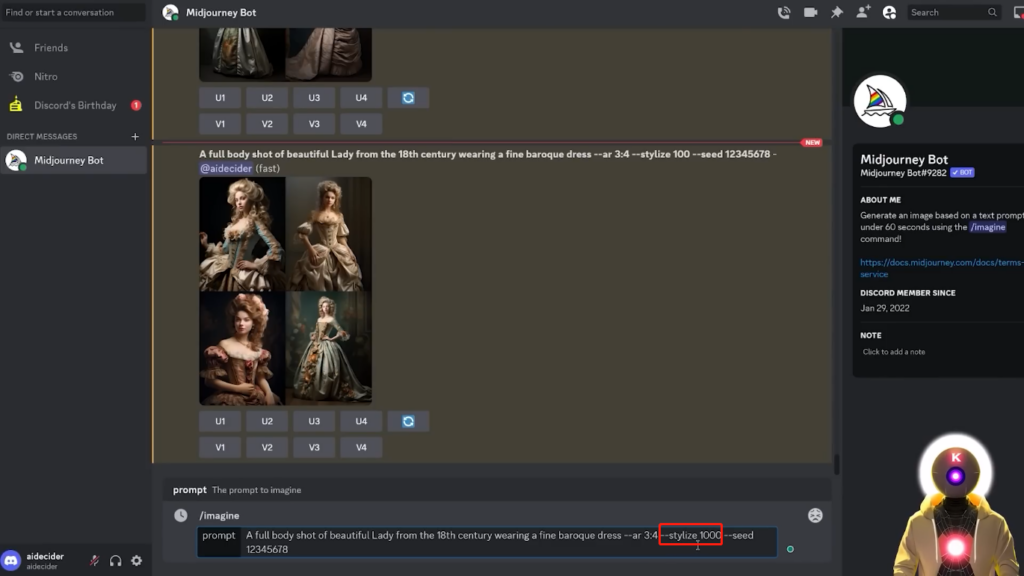Open user settings gear icon
Screen dimensions: 1024x576
click(x=137, y=561)
